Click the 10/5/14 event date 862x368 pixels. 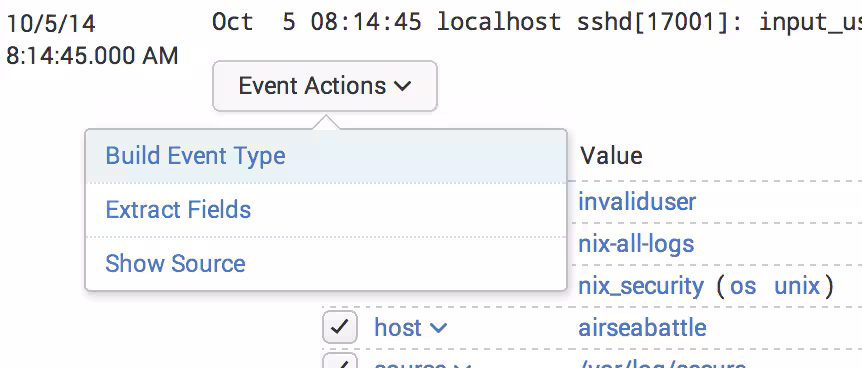(x=51, y=24)
